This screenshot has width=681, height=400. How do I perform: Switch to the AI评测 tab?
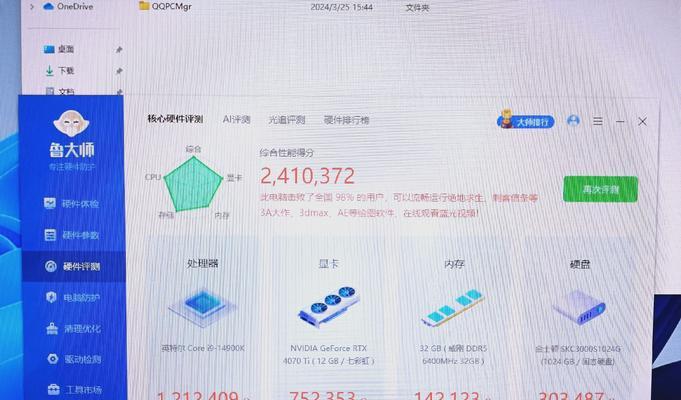tap(236, 119)
